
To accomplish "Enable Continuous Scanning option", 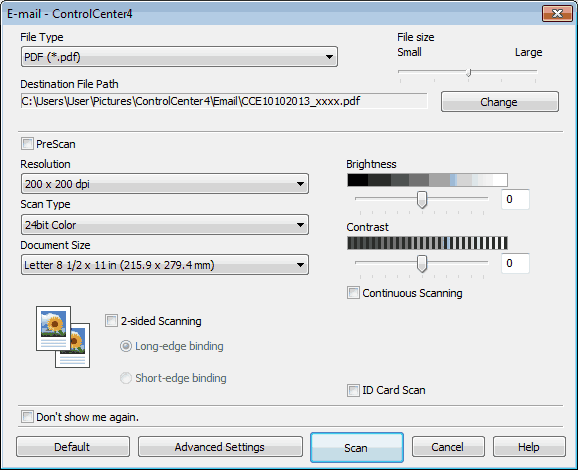I will [x=353, y=293].
